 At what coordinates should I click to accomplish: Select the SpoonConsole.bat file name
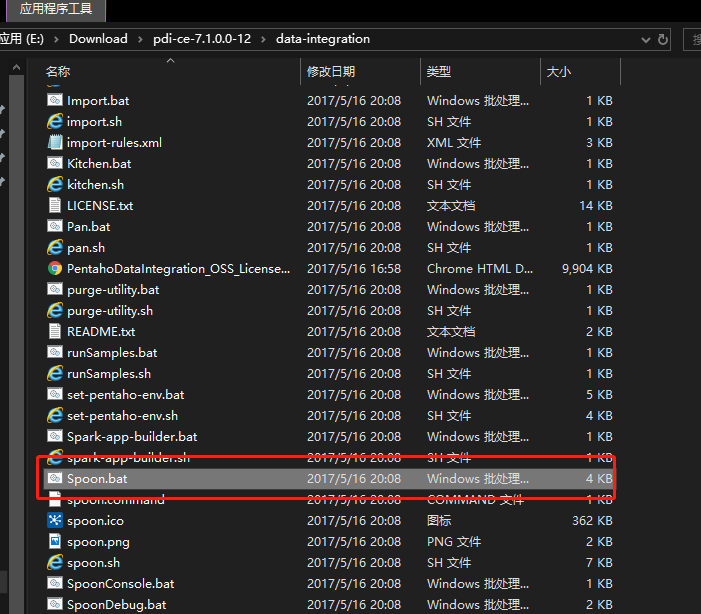coord(121,584)
